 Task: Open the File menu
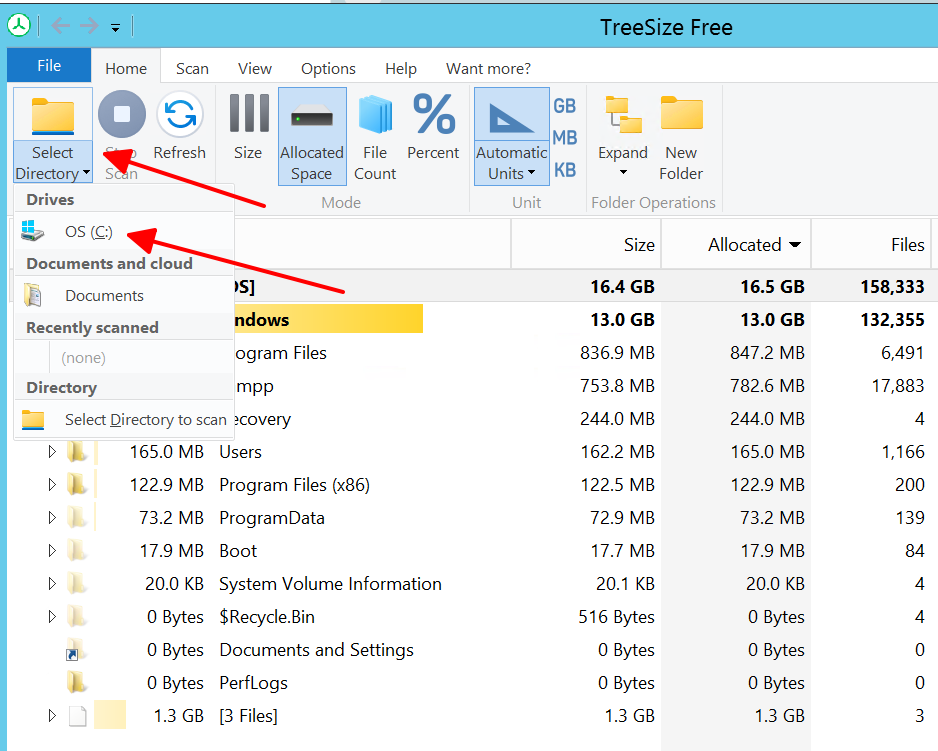[49, 65]
